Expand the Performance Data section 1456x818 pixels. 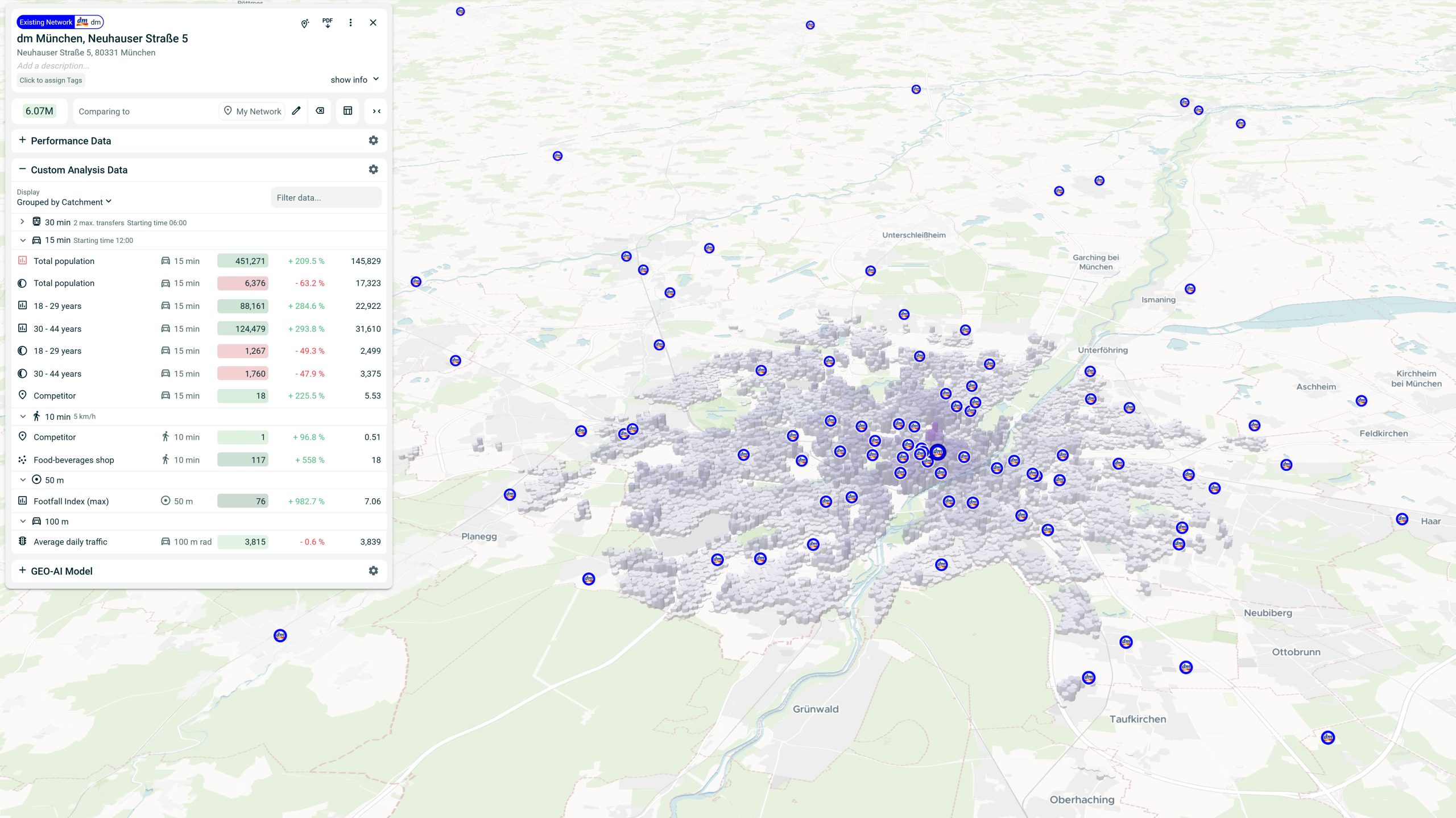[22, 140]
